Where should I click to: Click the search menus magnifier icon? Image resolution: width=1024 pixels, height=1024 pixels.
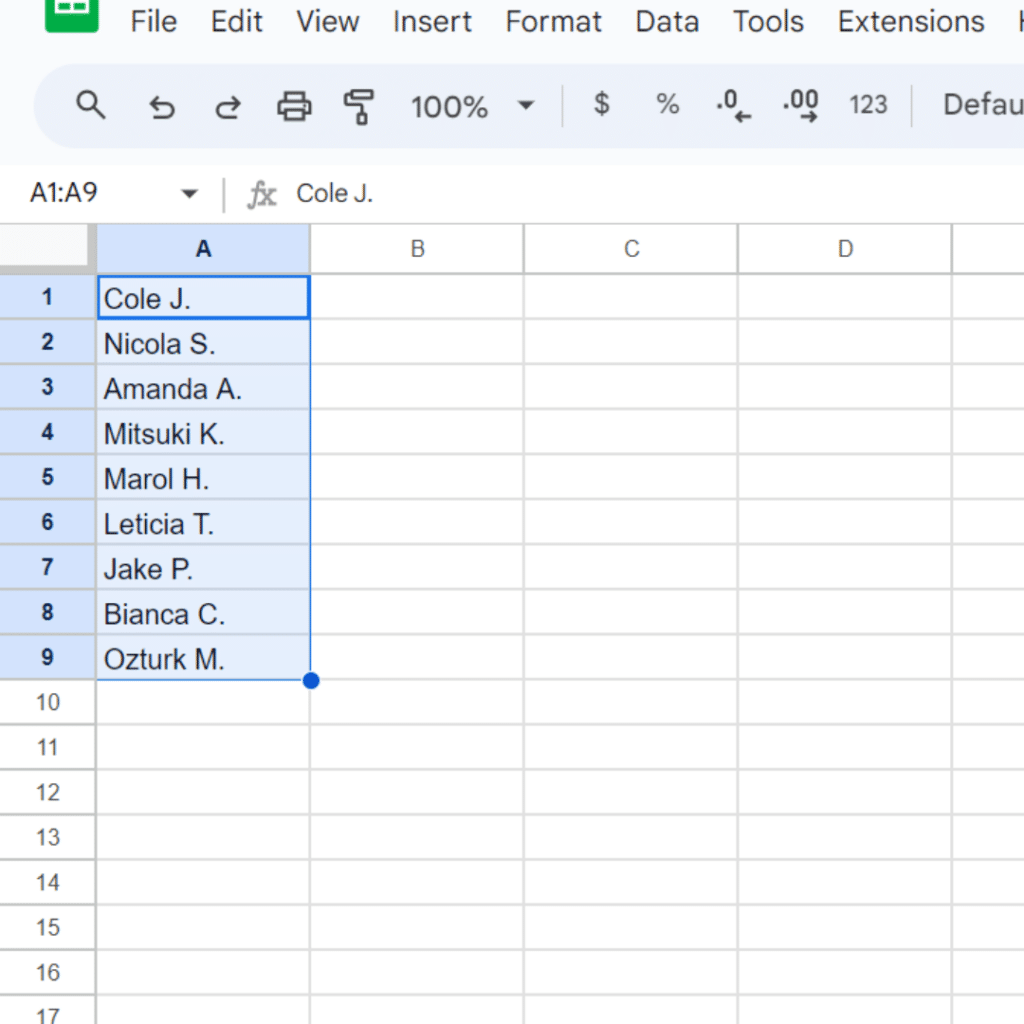91,105
